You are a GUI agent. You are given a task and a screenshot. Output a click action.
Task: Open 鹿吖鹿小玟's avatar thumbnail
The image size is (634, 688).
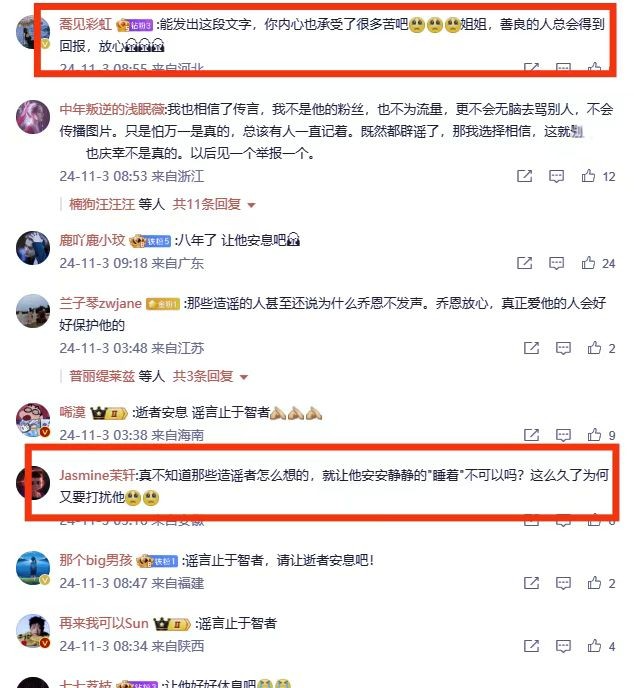pyautogui.click(x=33, y=248)
